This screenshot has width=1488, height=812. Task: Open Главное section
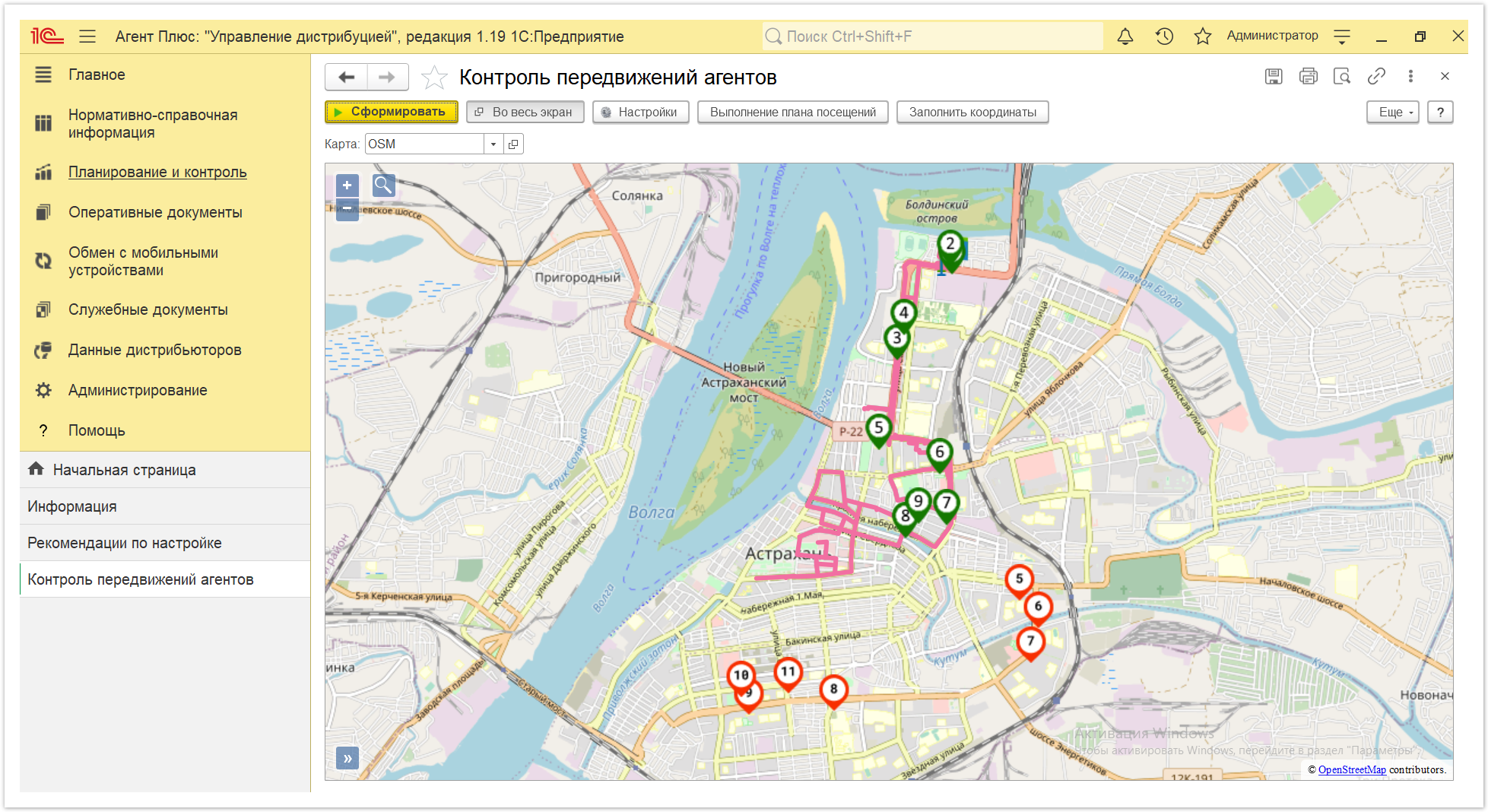pyautogui.click(x=165, y=75)
